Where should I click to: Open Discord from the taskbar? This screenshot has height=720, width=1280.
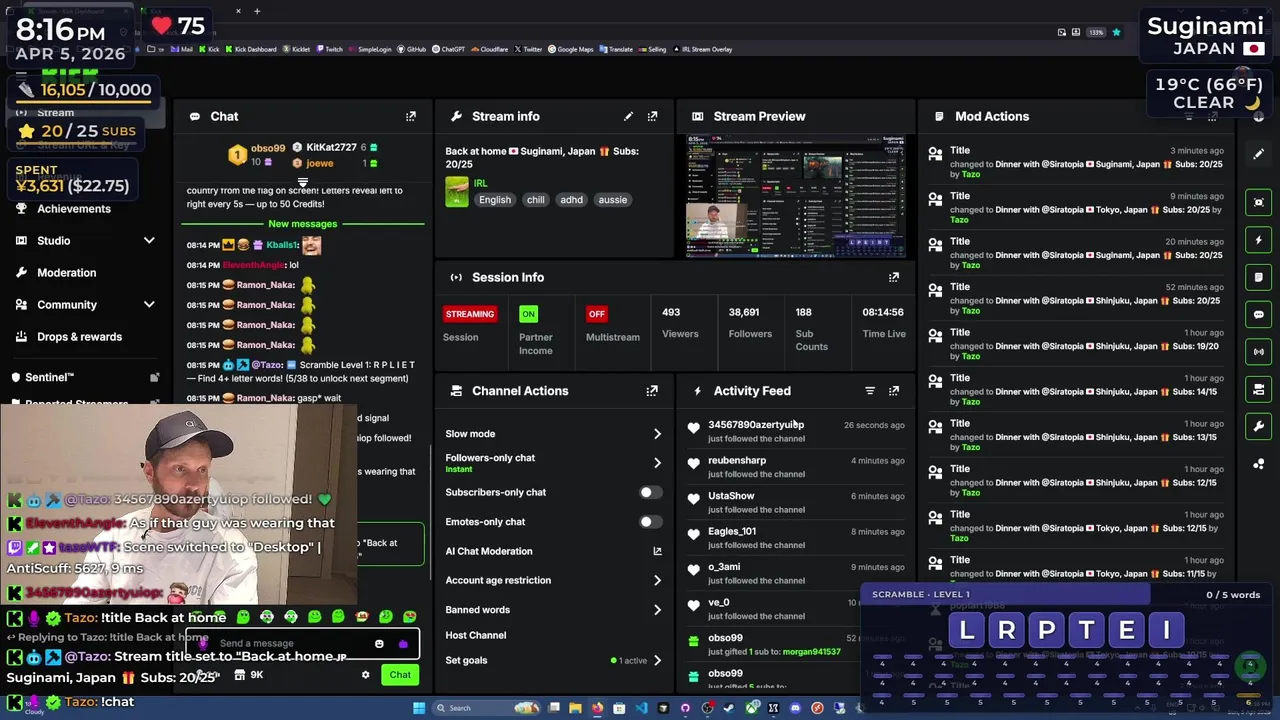point(795,708)
